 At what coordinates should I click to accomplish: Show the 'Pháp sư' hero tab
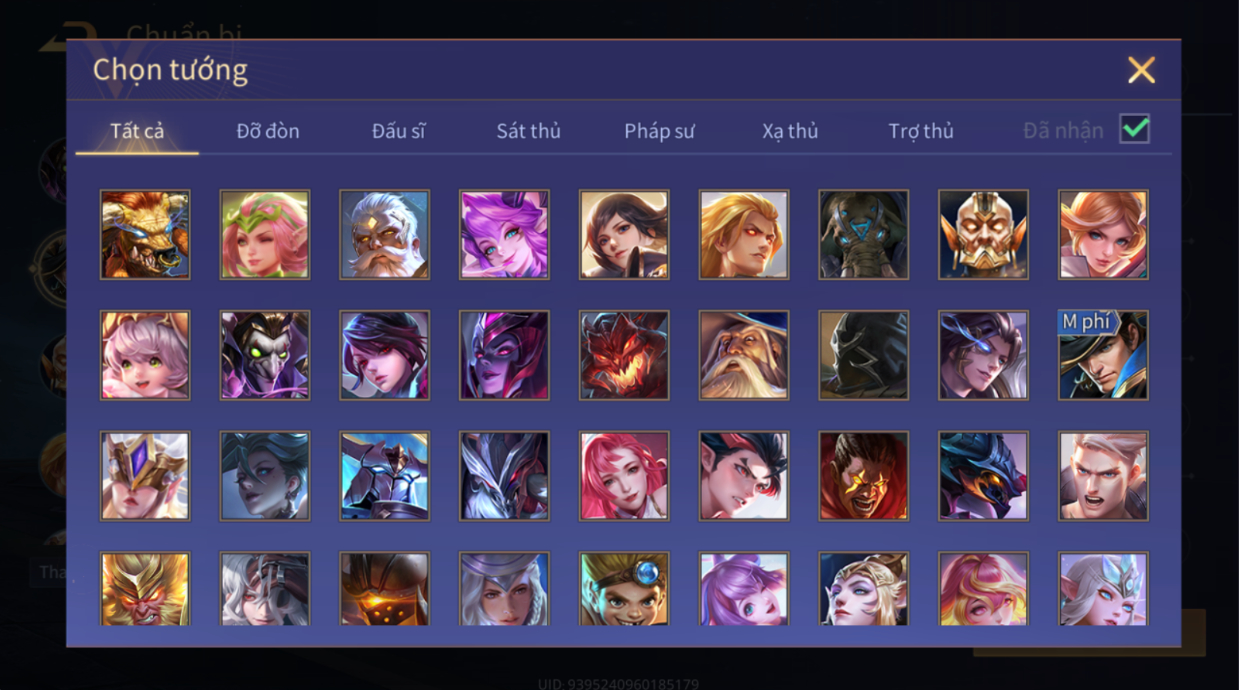click(x=659, y=131)
